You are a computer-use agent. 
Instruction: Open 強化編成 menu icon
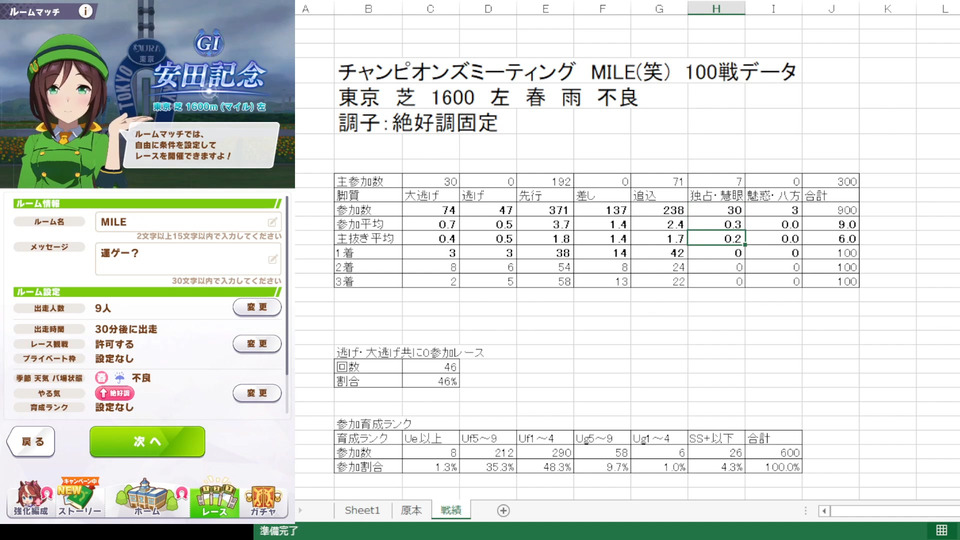(x=32, y=498)
